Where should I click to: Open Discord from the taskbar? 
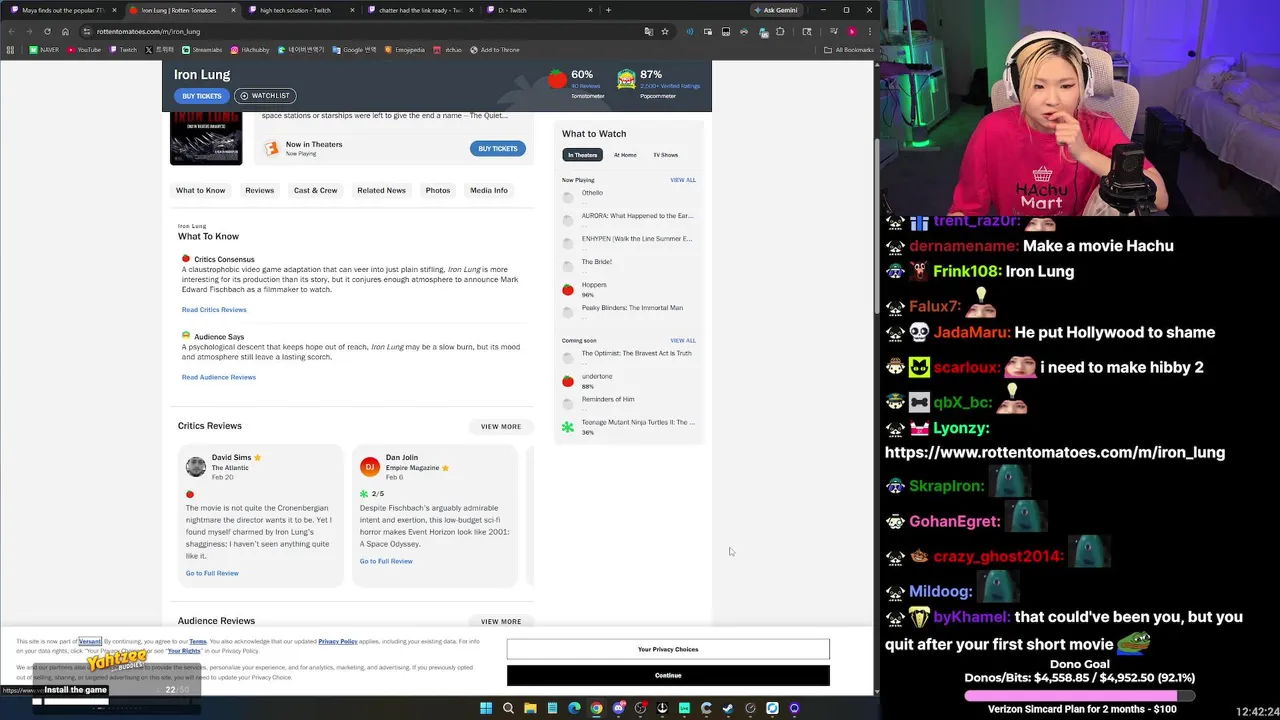618,708
